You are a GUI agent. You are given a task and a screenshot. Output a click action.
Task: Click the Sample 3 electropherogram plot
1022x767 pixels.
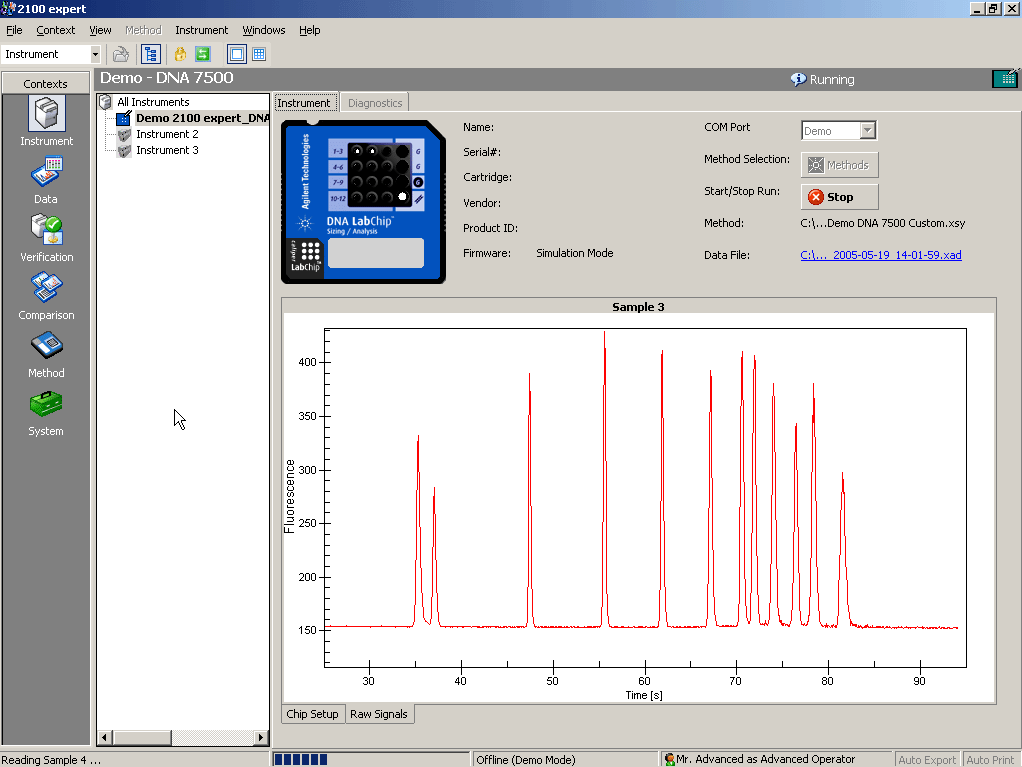[x=645, y=498]
